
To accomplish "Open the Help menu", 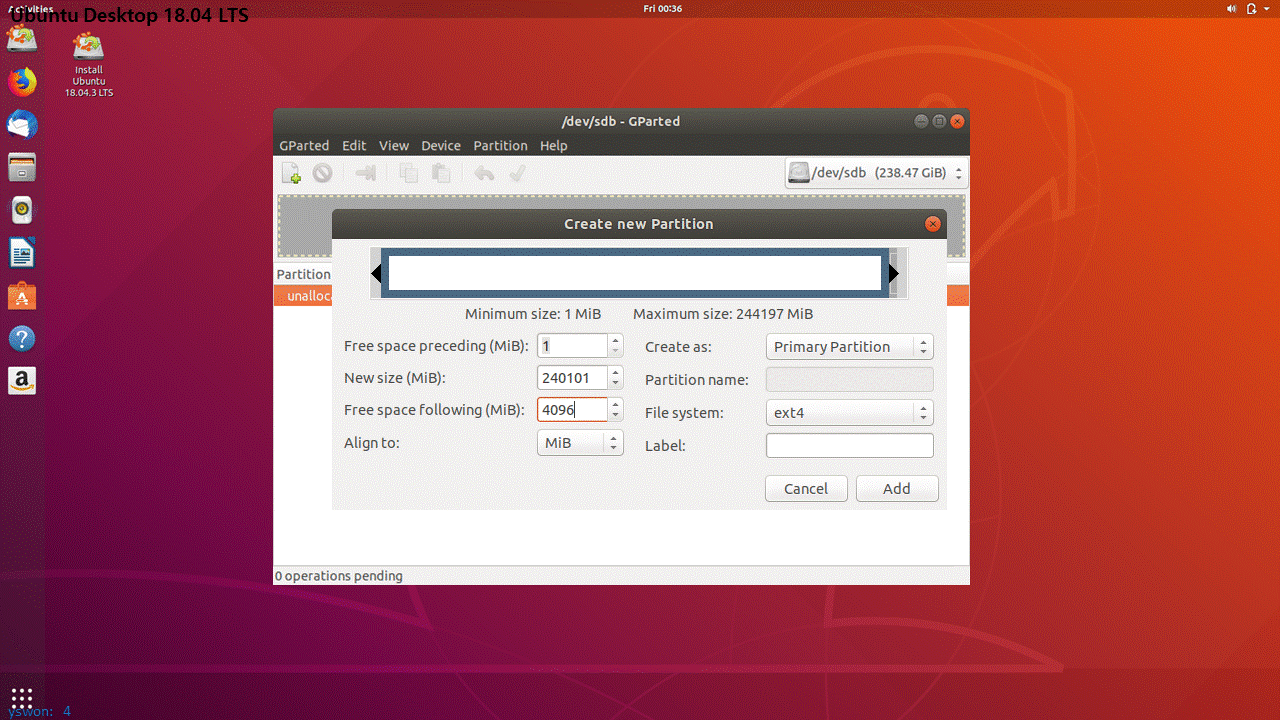I will click(x=553, y=145).
